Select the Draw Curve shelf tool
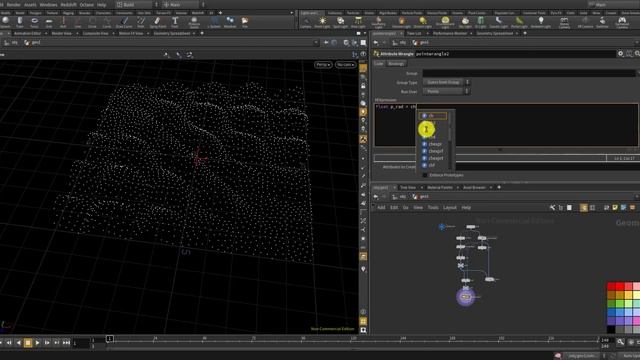 pos(124,22)
